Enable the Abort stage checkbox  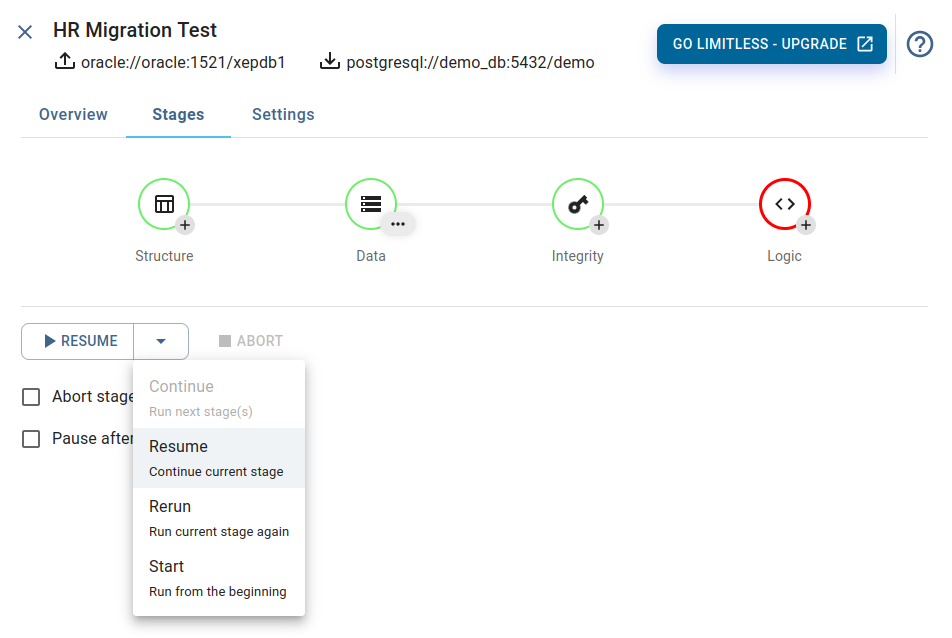pyautogui.click(x=31, y=397)
